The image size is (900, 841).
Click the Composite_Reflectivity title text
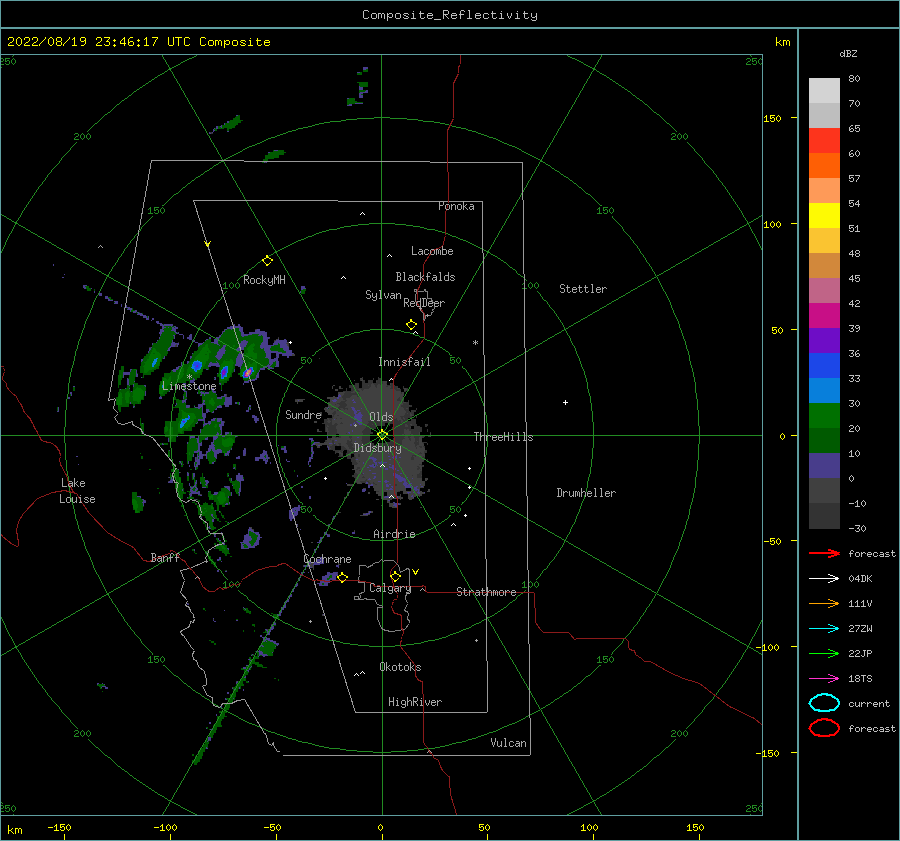pyautogui.click(x=450, y=15)
